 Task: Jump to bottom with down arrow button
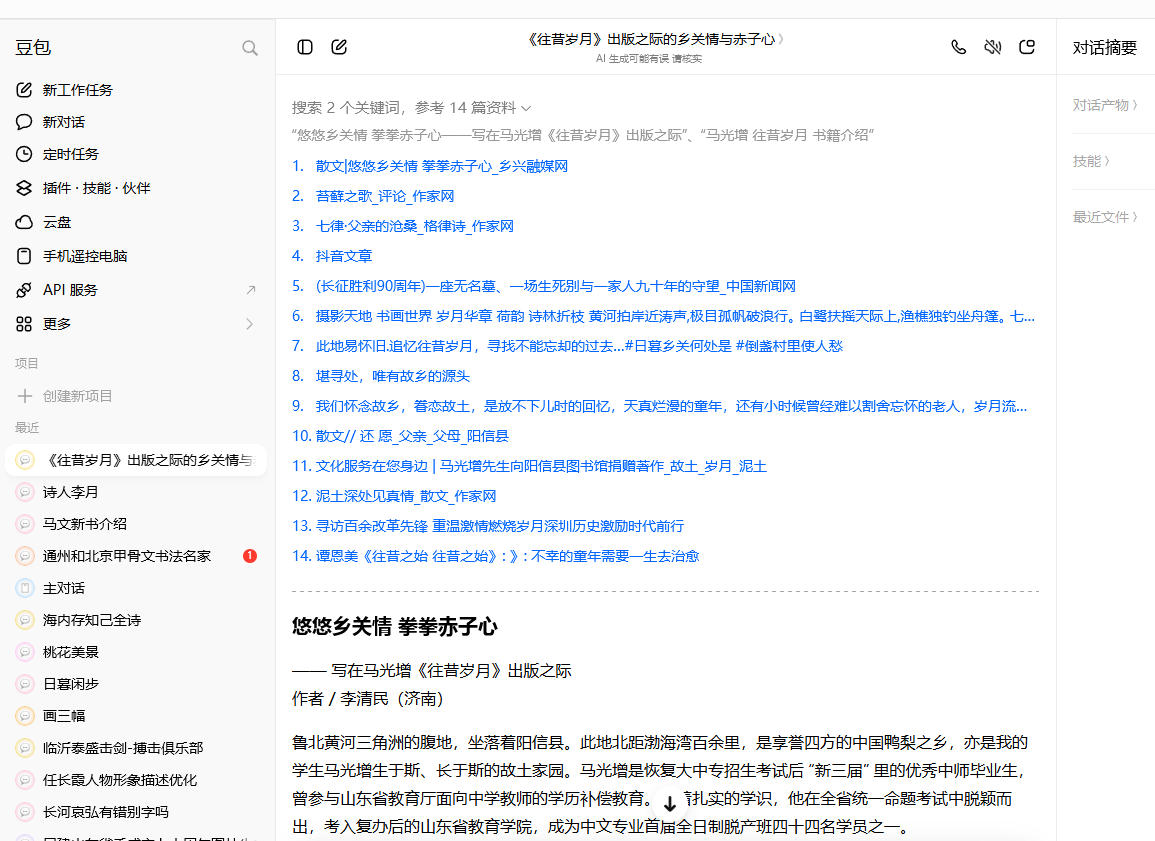pos(670,803)
